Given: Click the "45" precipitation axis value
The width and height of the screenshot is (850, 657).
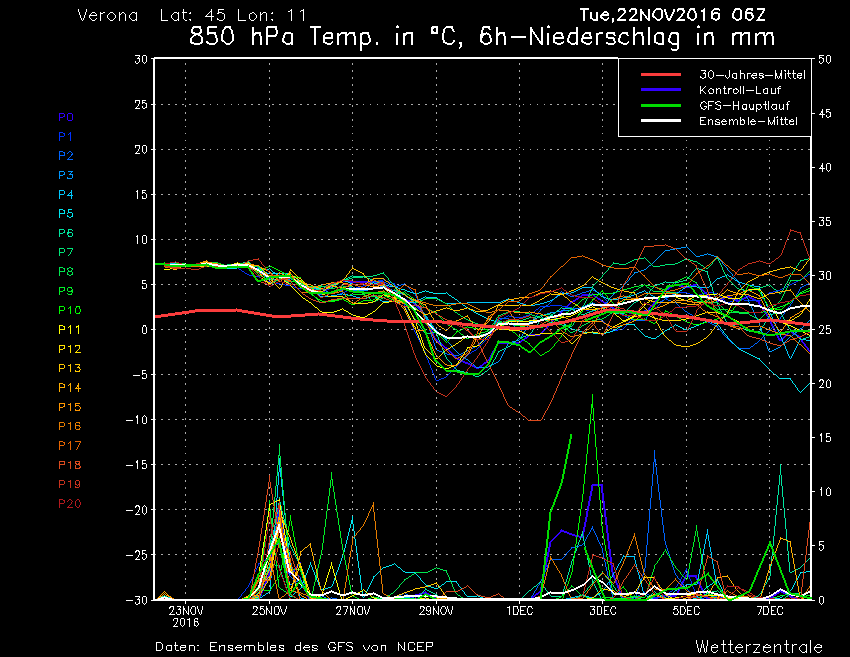Looking at the screenshot, I should point(825,113).
